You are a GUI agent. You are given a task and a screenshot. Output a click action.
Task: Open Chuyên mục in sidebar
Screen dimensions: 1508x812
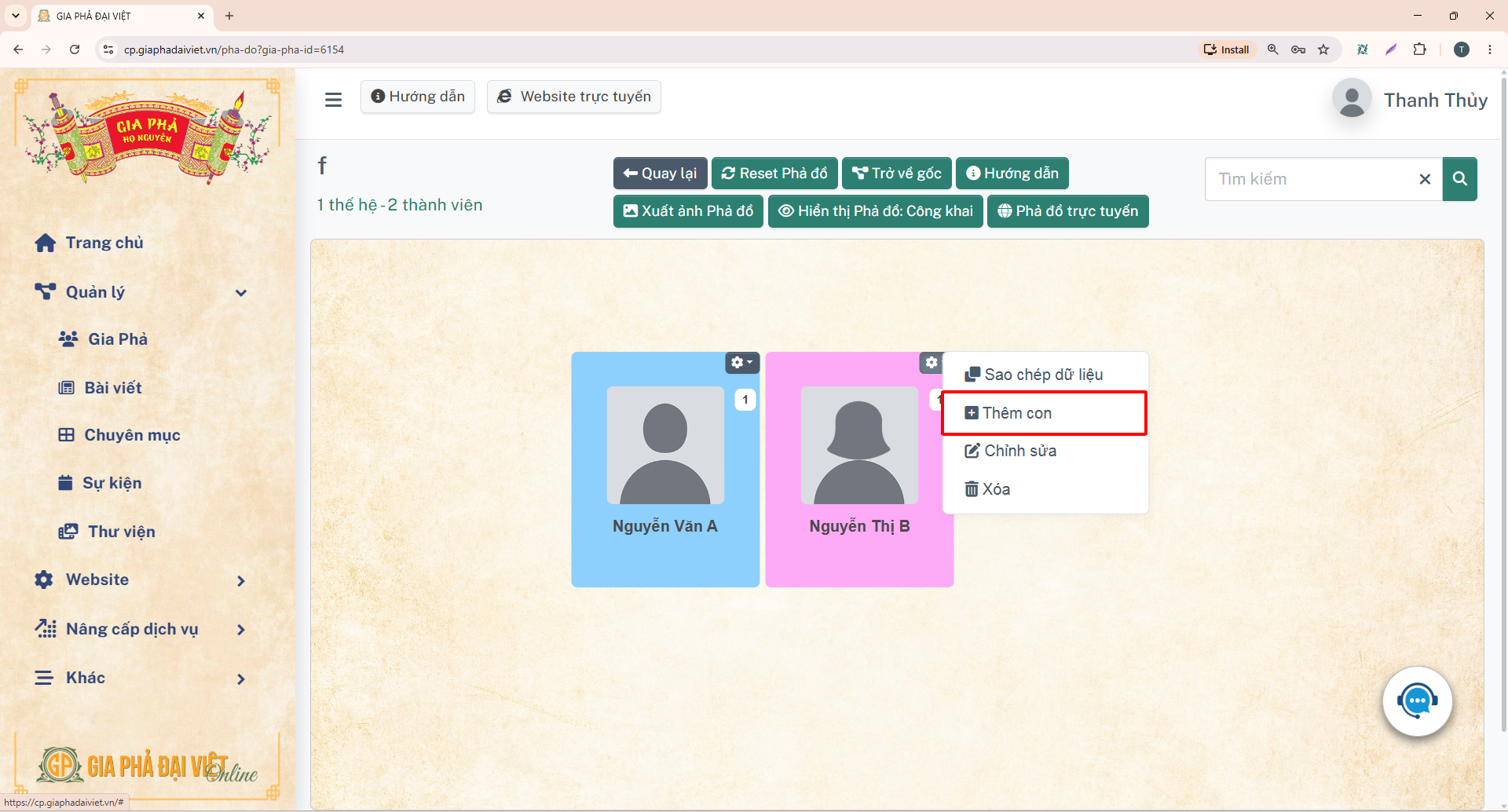[119, 435]
